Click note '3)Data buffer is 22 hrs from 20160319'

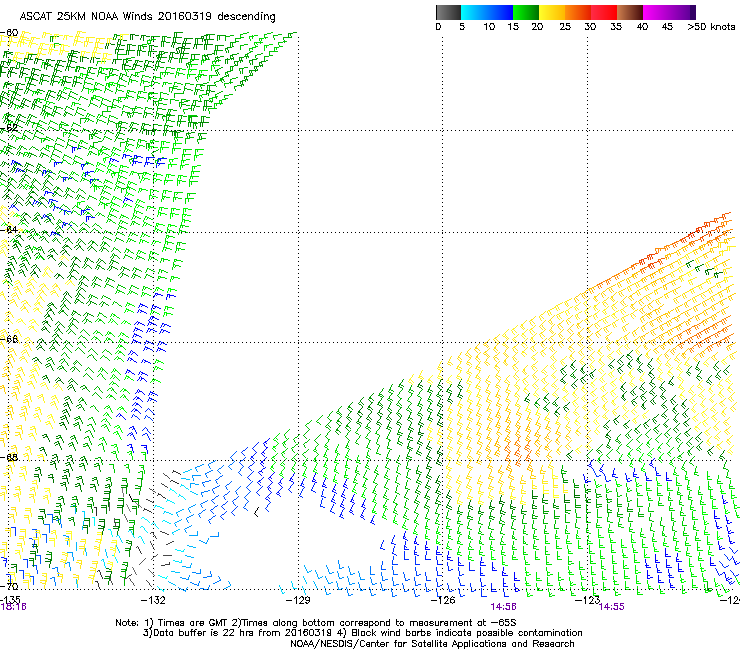click(237, 633)
